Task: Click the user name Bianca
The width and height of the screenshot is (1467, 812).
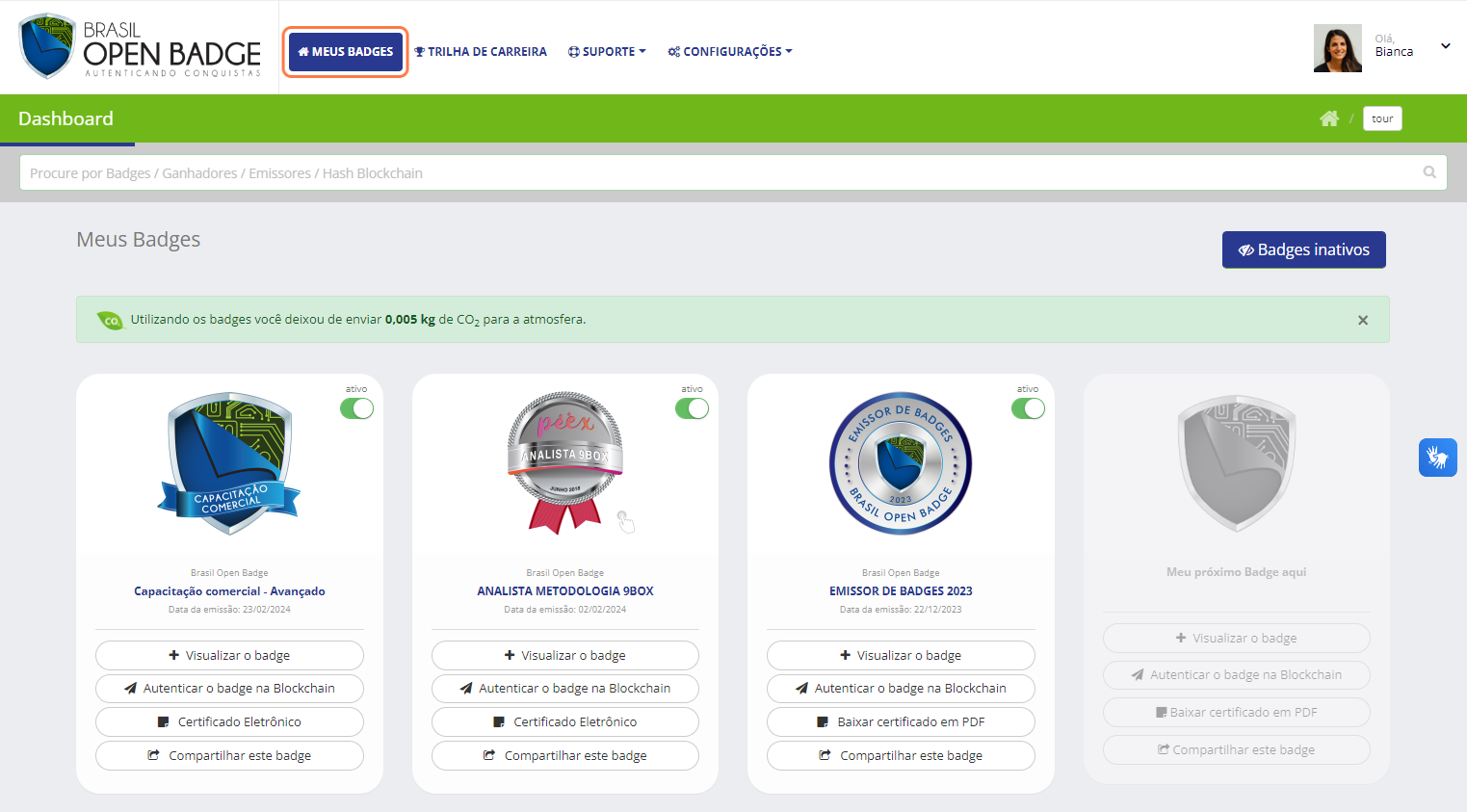Action: pyautogui.click(x=1394, y=52)
